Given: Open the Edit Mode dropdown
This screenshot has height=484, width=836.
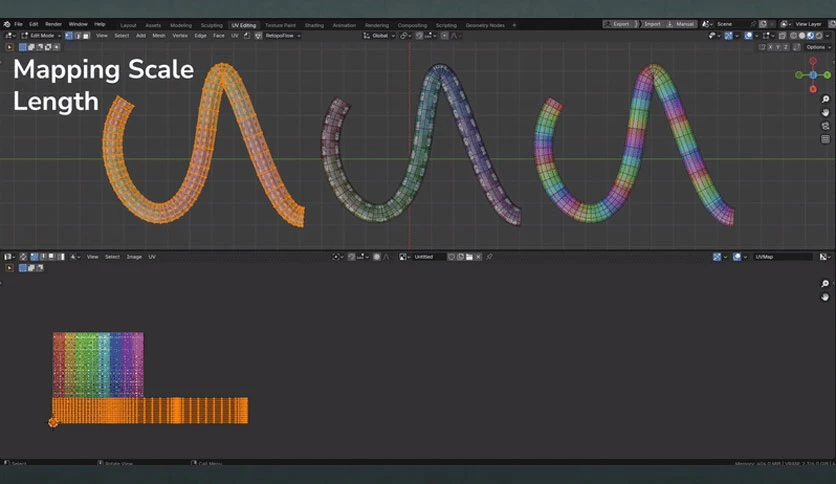Looking at the screenshot, I should (41, 36).
